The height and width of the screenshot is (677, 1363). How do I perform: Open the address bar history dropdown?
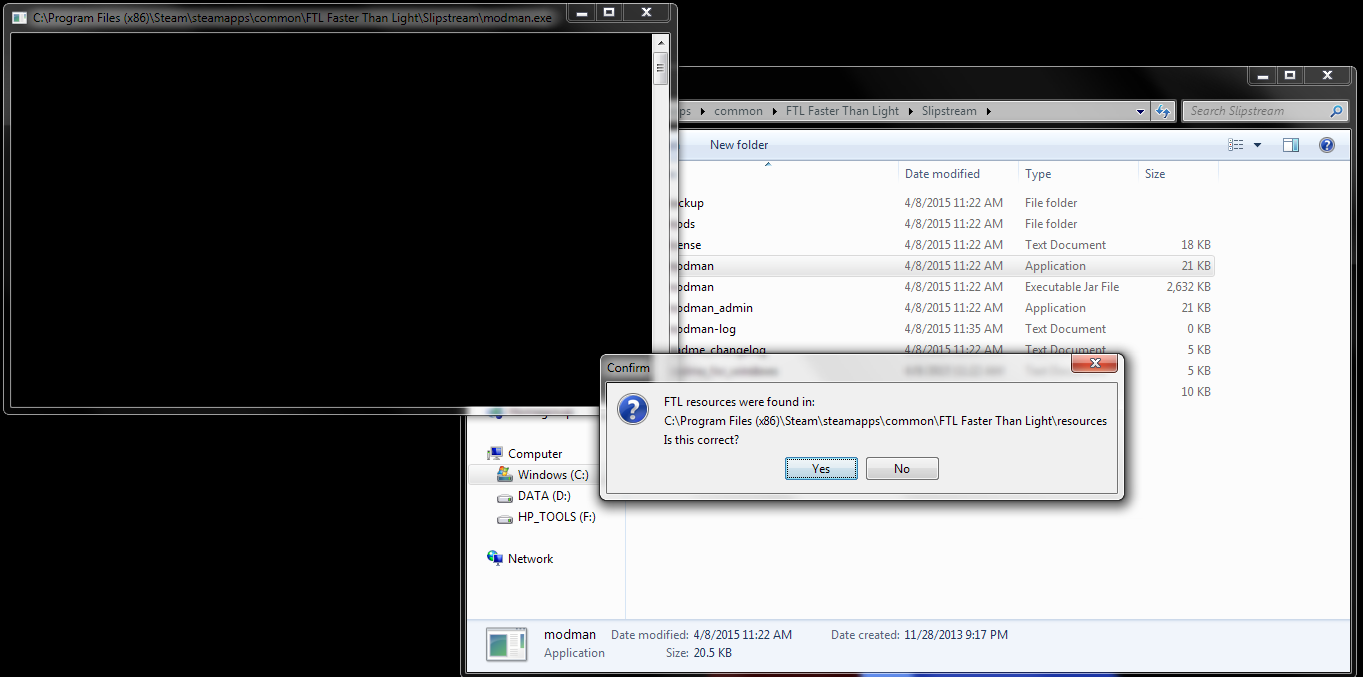pos(1141,111)
